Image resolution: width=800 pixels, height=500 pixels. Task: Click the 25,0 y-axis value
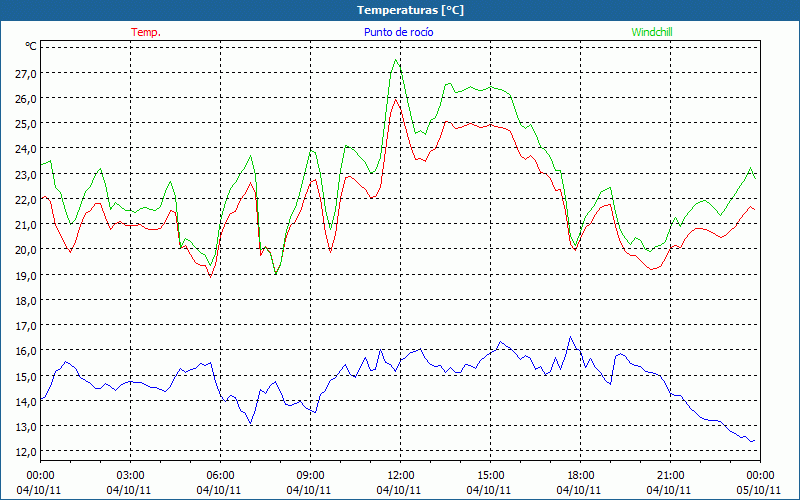pos(26,124)
